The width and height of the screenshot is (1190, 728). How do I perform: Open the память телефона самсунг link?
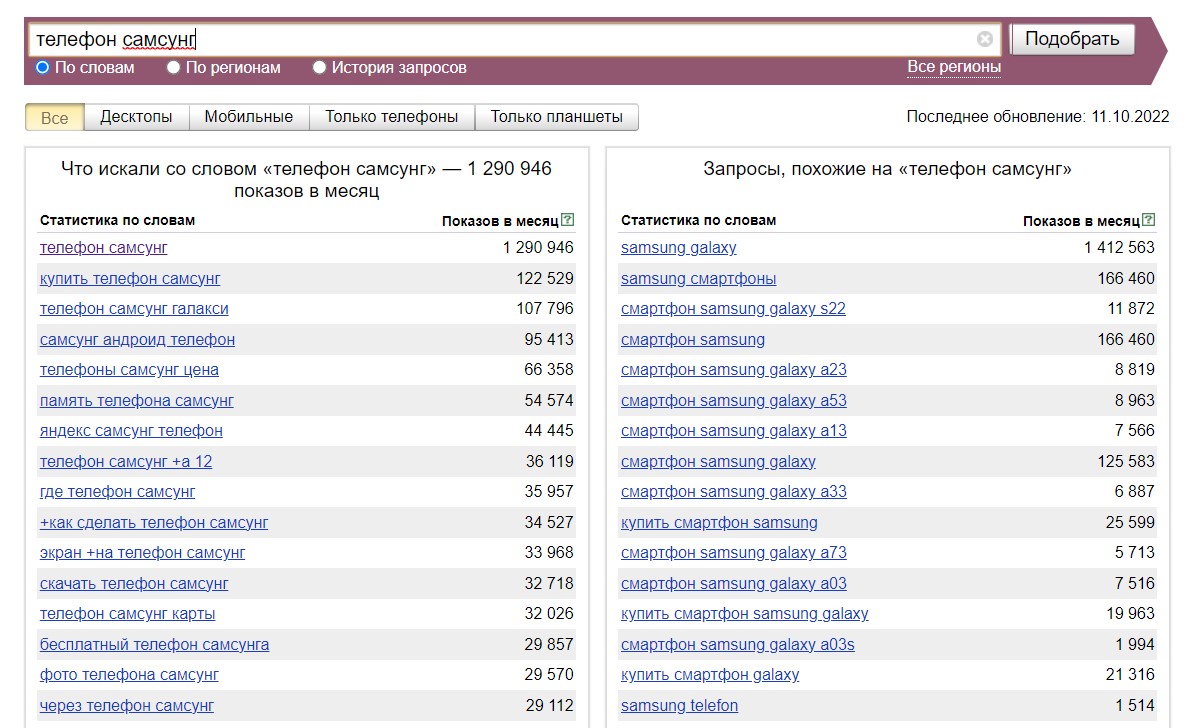[x=137, y=400]
